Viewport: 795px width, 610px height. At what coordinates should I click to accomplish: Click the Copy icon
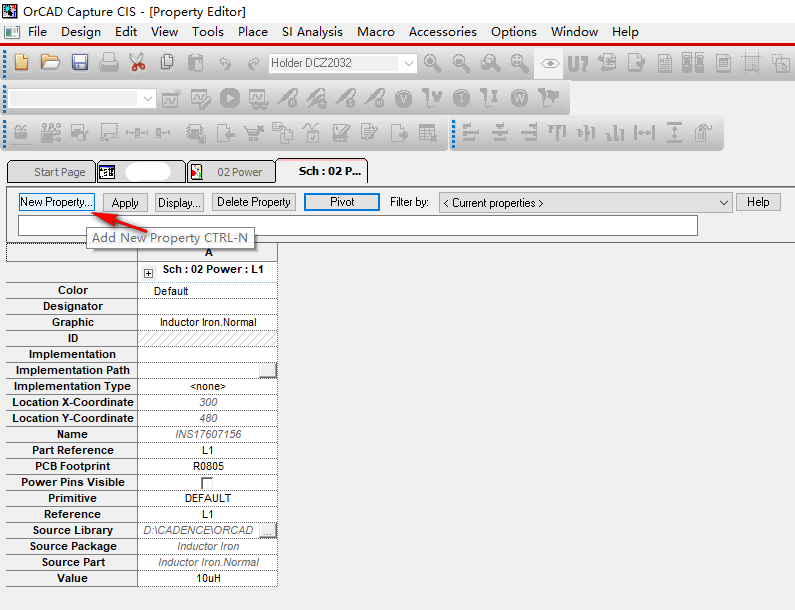[x=167, y=63]
